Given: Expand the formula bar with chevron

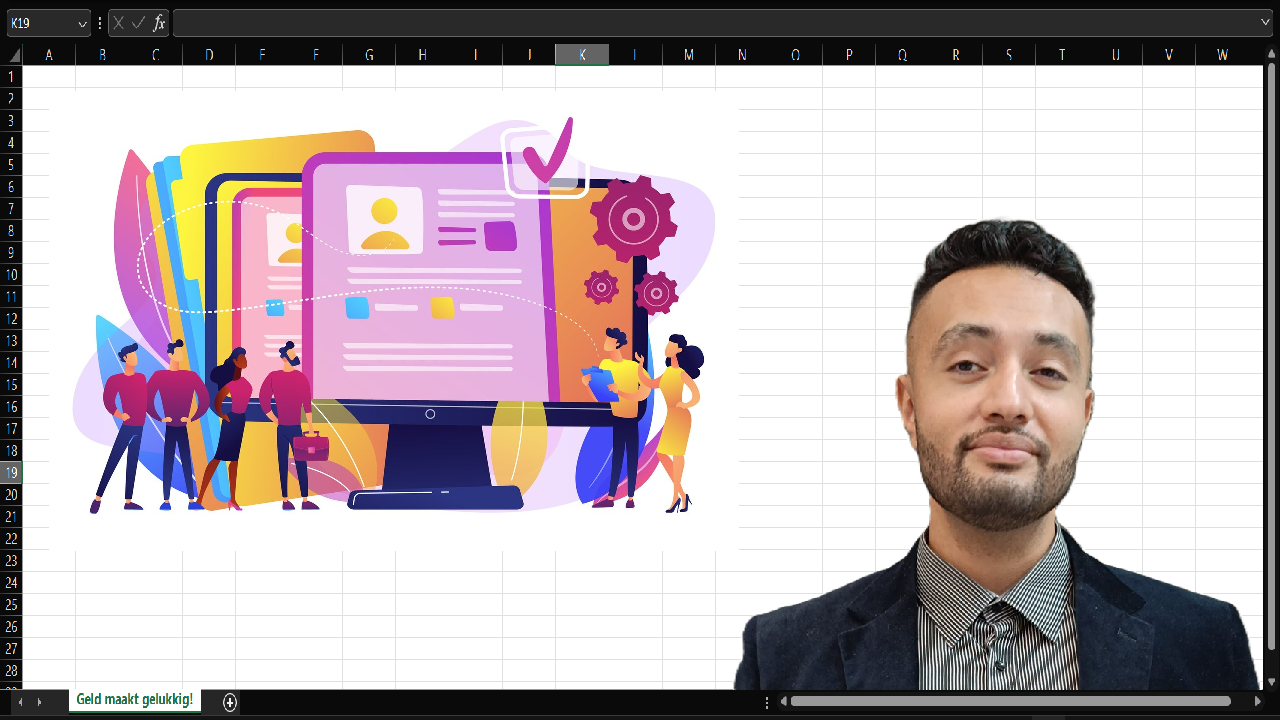Looking at the screenshot, I should point(1266,22).
